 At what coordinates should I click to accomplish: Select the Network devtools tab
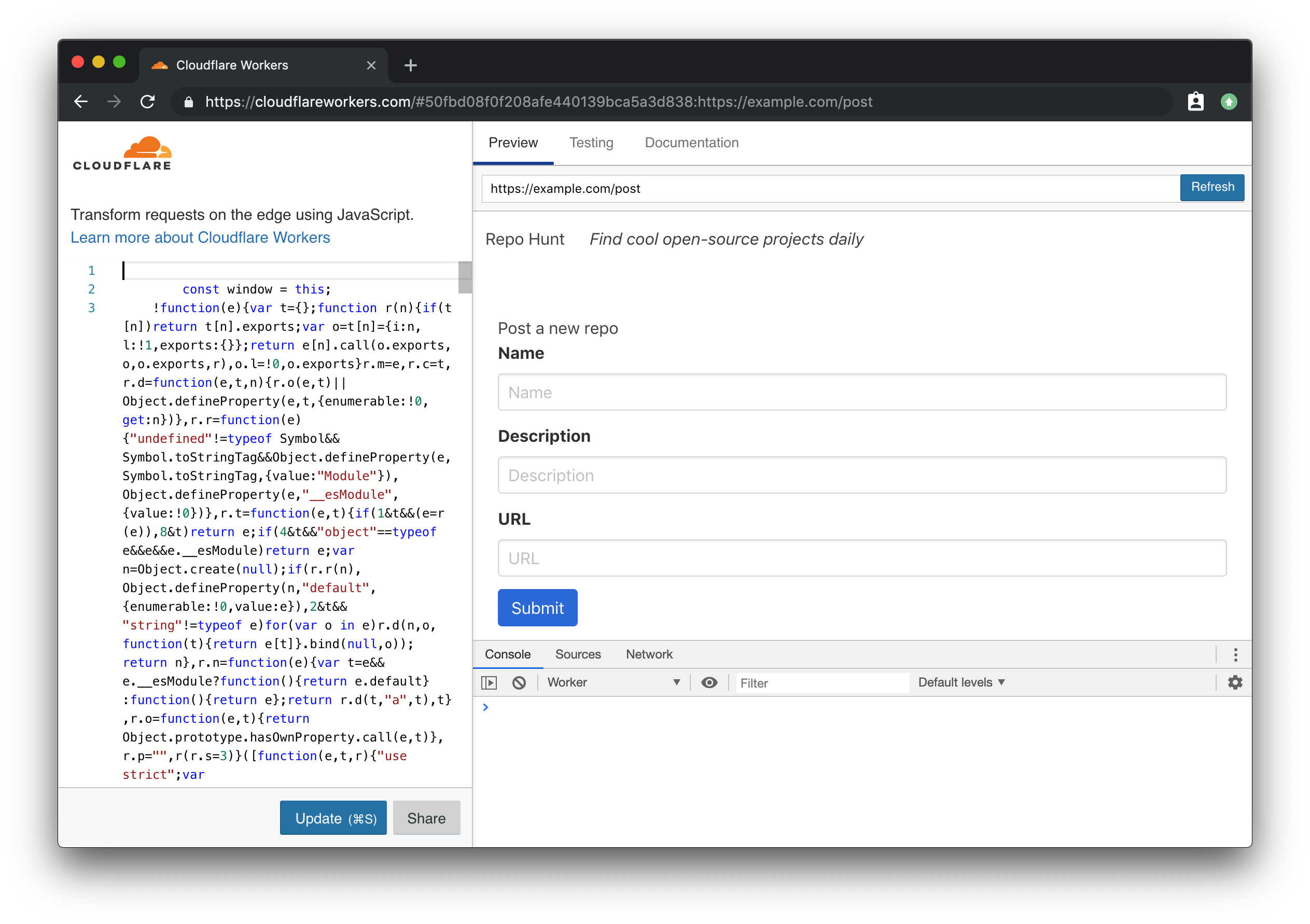coord(649,655)
